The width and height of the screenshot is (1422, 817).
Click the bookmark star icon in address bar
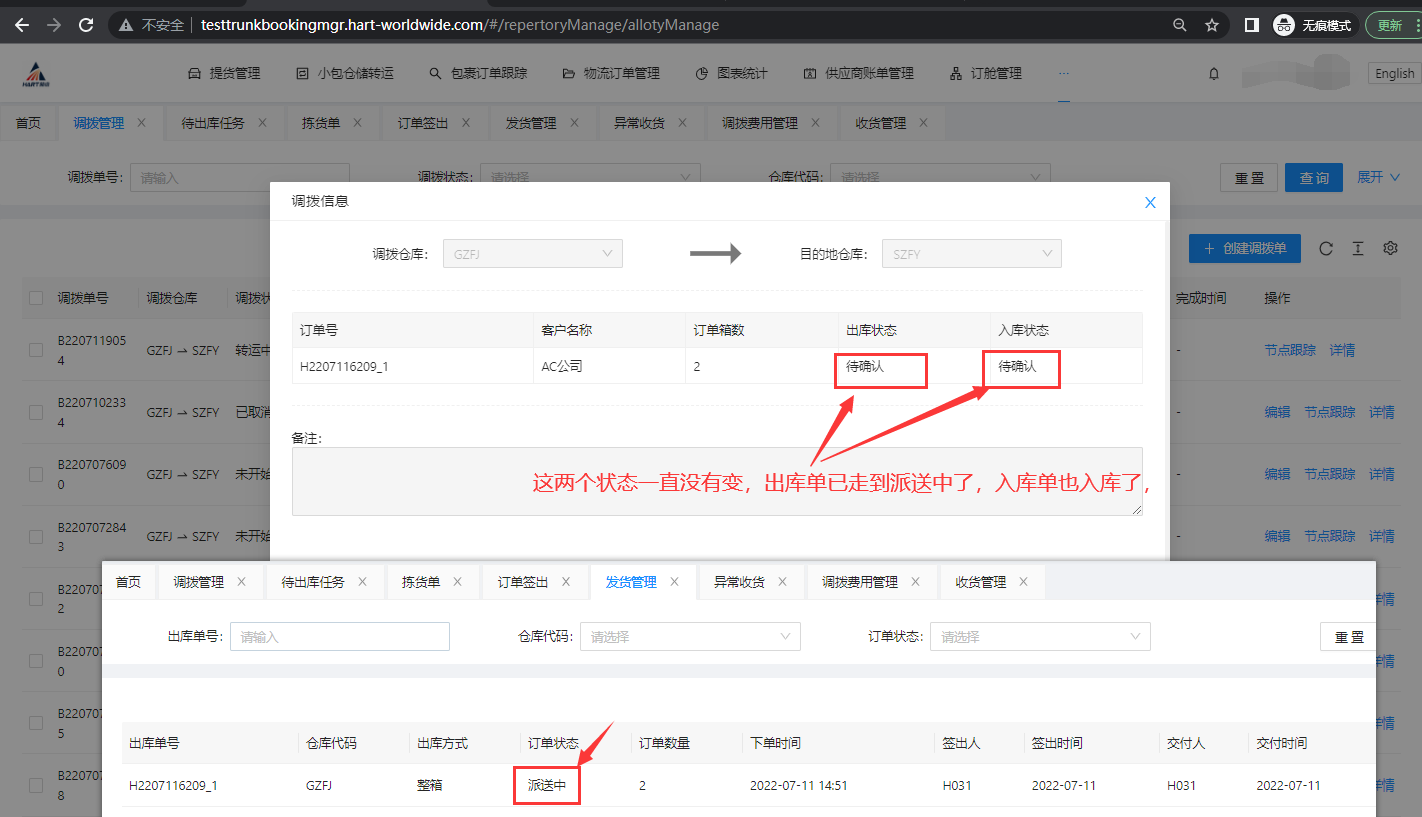coord(1212,25)
